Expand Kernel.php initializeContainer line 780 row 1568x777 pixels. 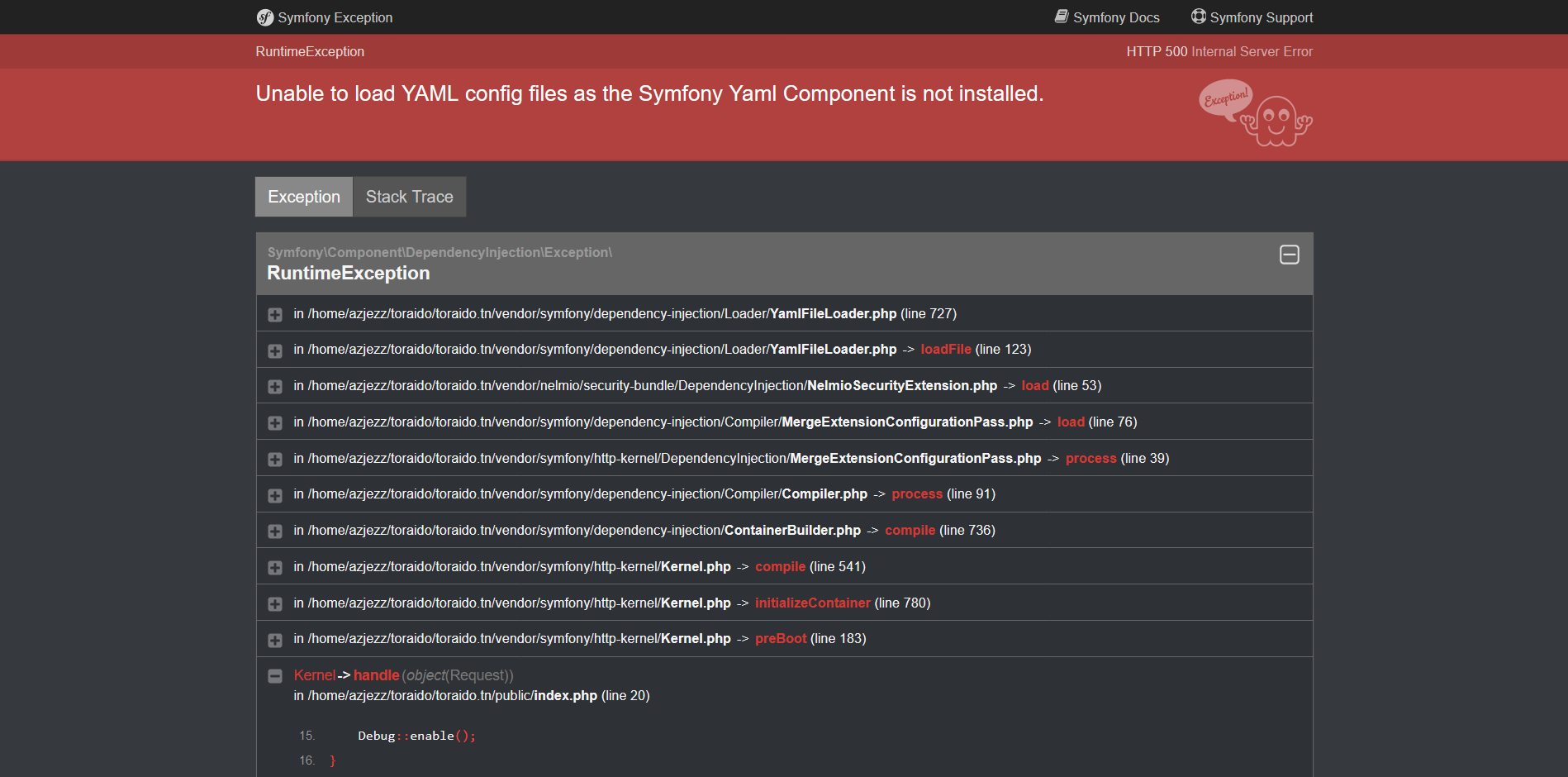[275, 604]
